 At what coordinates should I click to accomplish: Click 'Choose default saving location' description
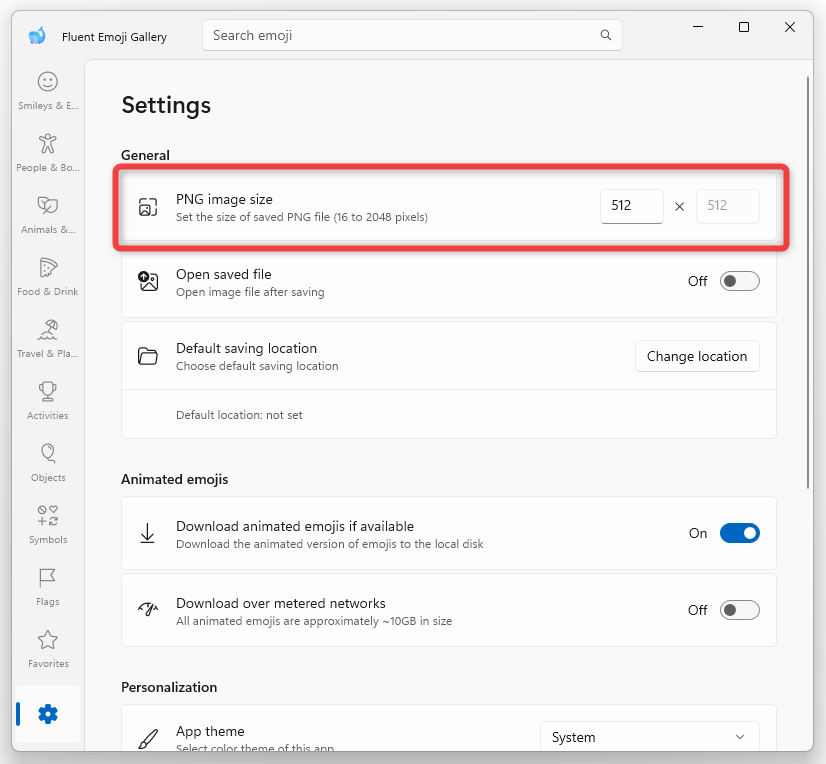[x=257, y=366]
